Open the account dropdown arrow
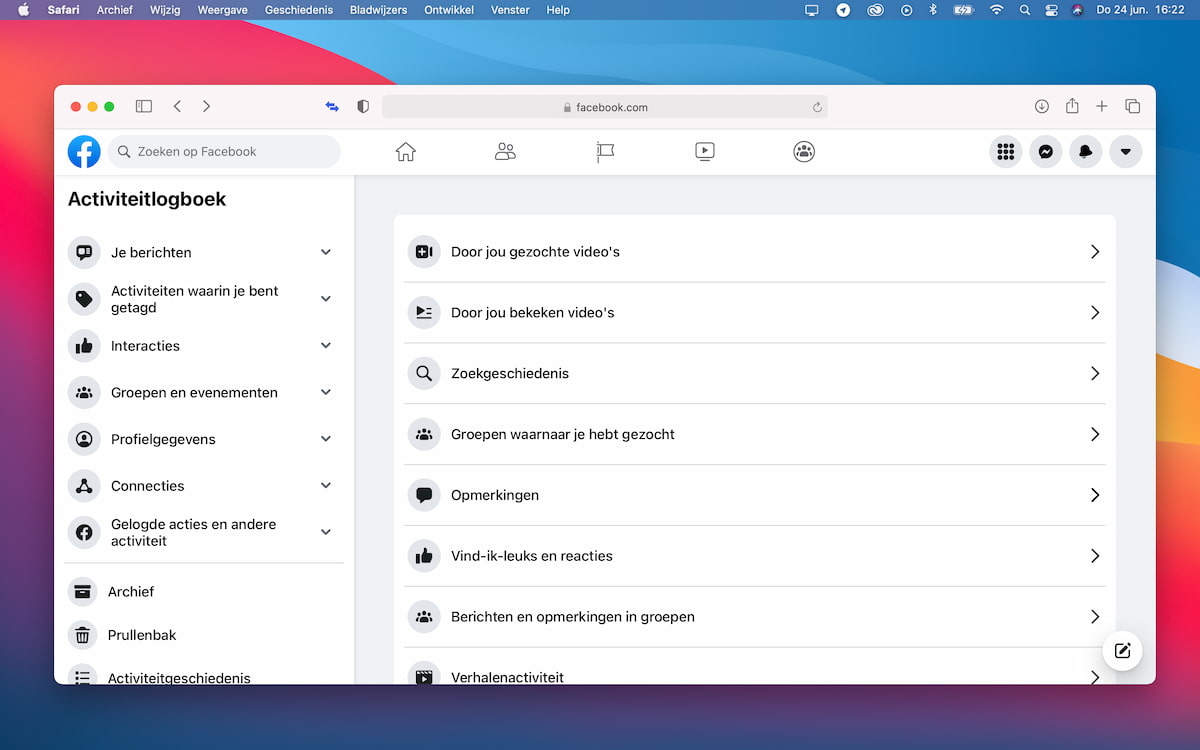 1126,151
